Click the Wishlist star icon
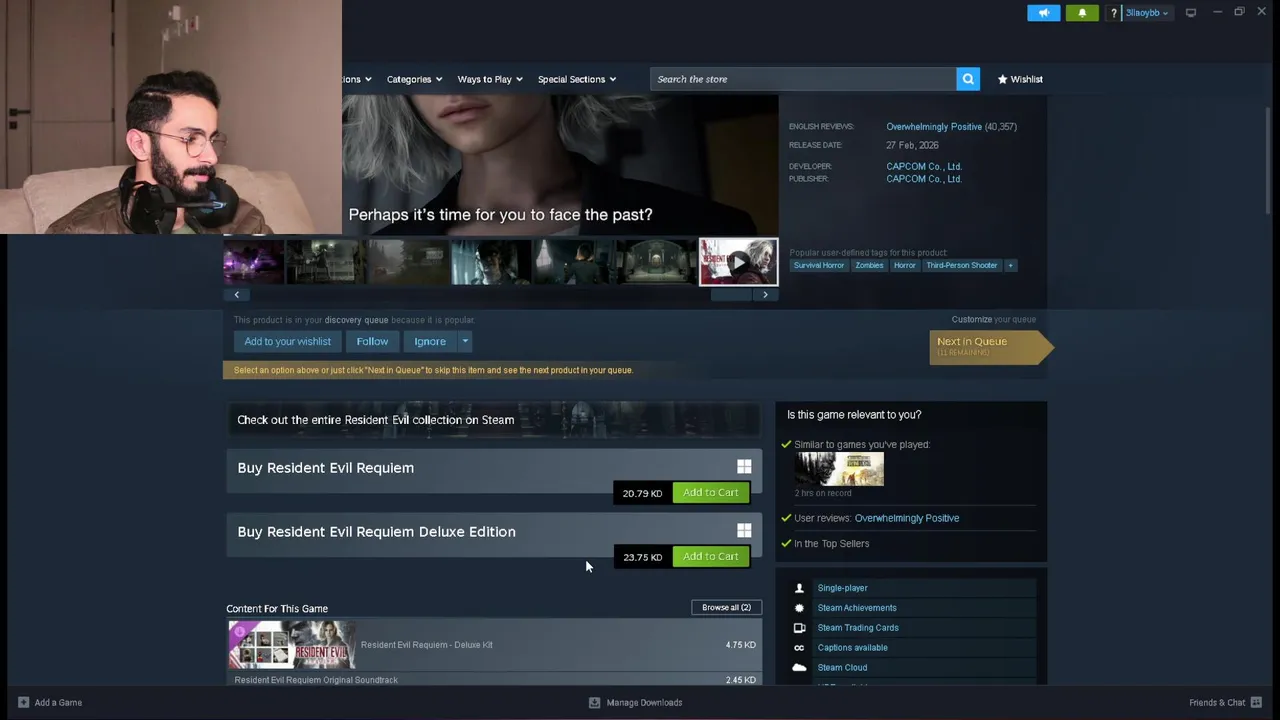Image resolution: width=1280 pixels, height=720 pixels. click(x=1003, y=79)
